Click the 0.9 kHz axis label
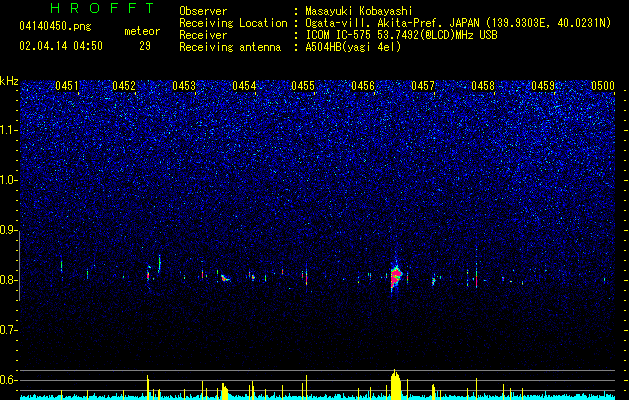This screenshot has height=400, width=629. click(x=8, y=230)
